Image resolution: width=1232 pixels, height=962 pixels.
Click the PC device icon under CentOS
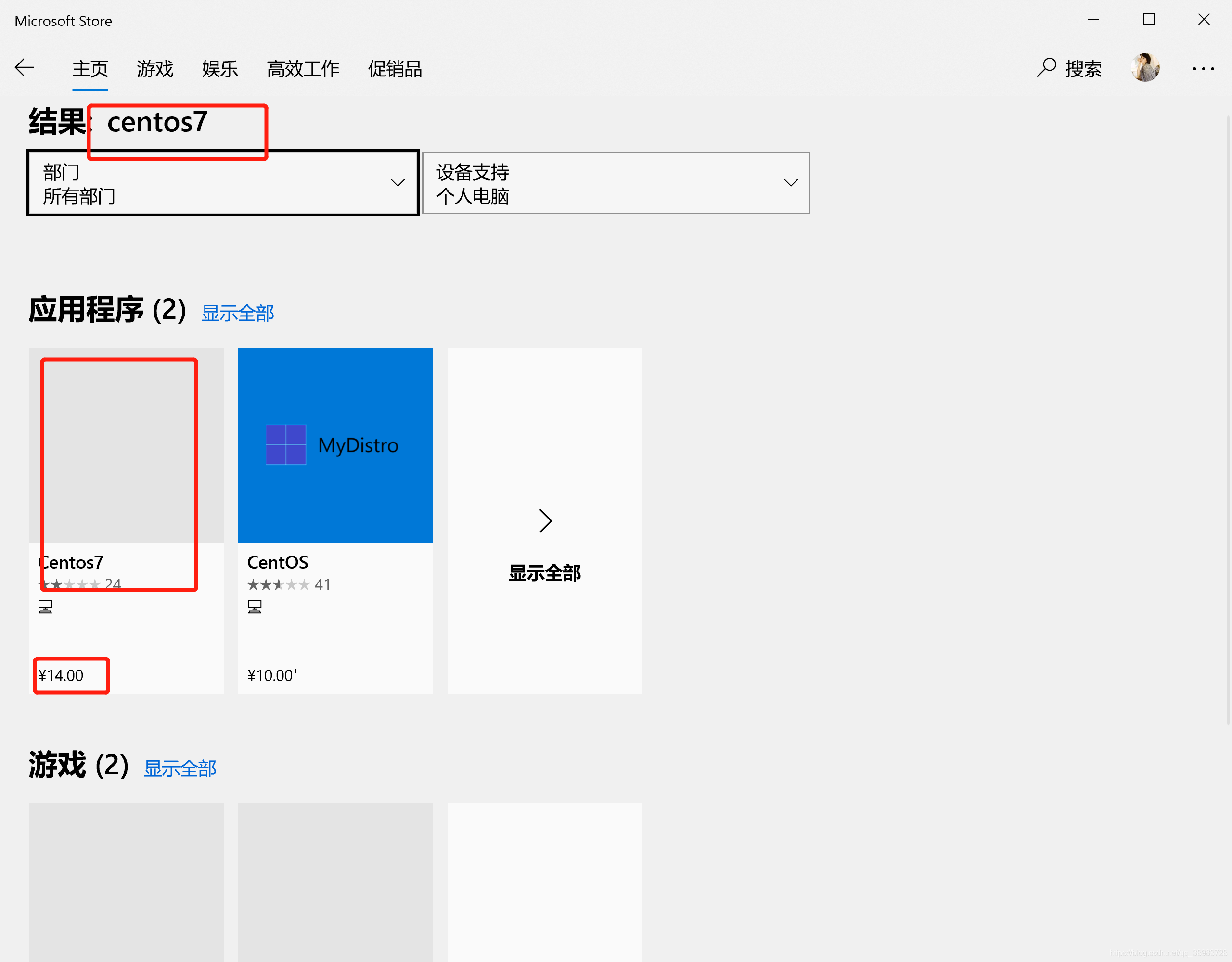point(255,607)
